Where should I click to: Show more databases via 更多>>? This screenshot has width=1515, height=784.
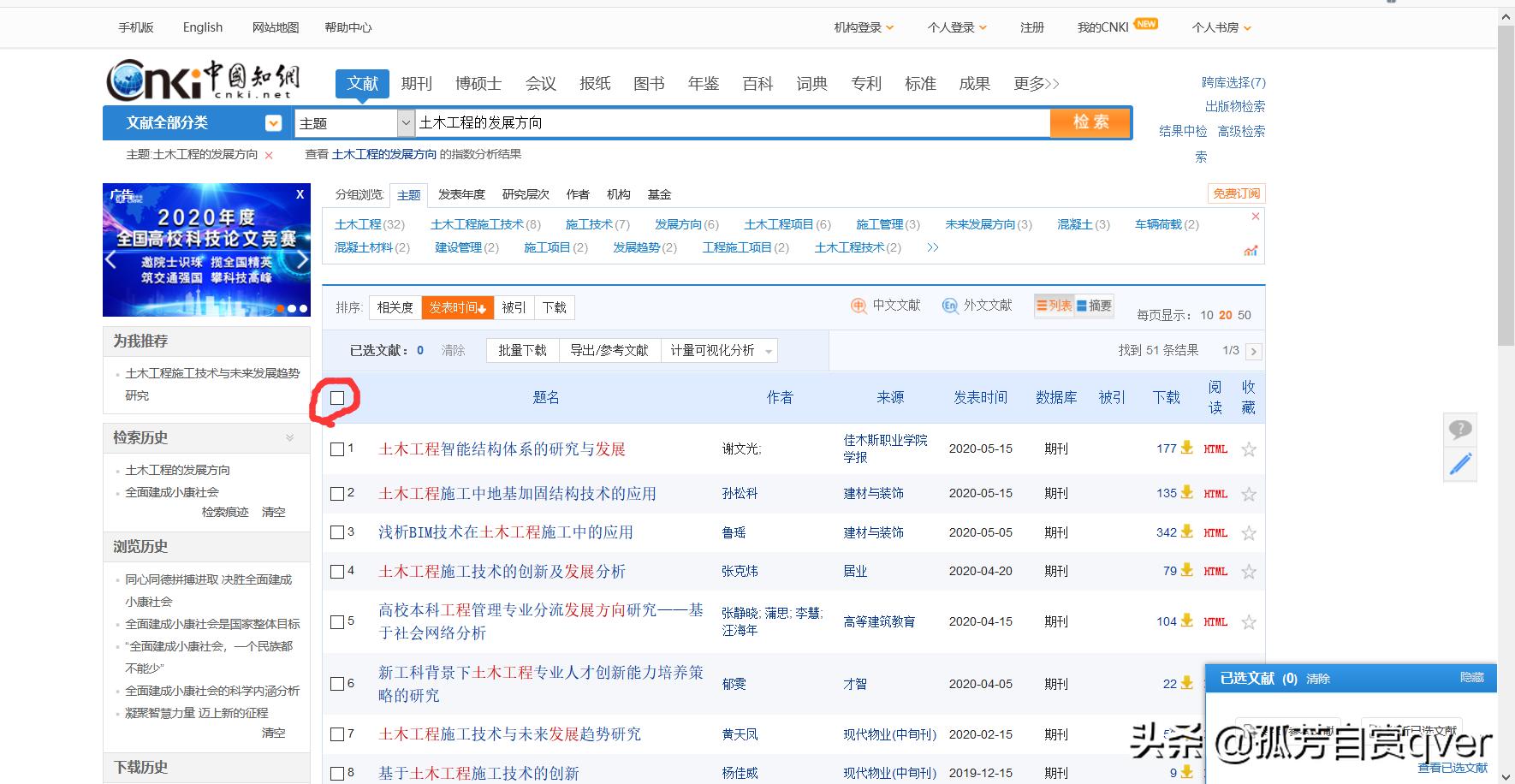1037,84
